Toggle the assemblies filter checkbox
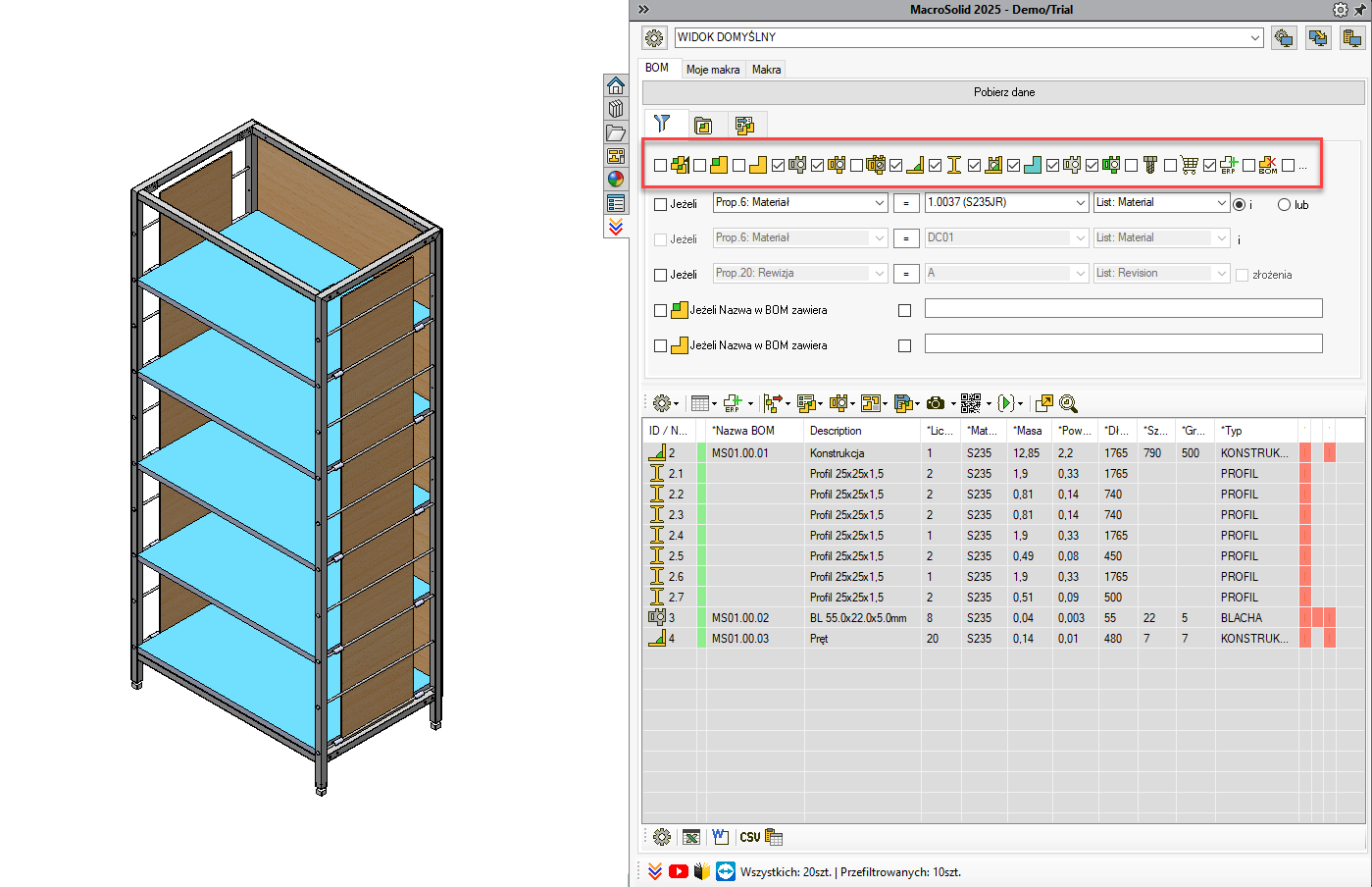The image size is (1372, 887). coord(660,166)
